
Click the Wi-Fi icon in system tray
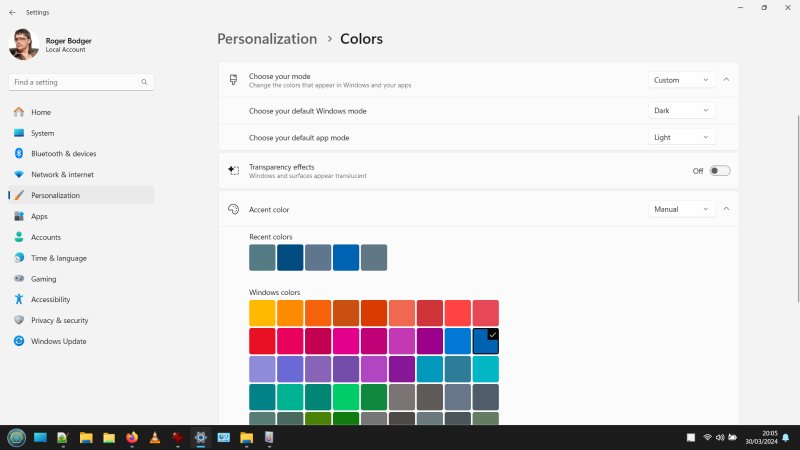point(707,438)
